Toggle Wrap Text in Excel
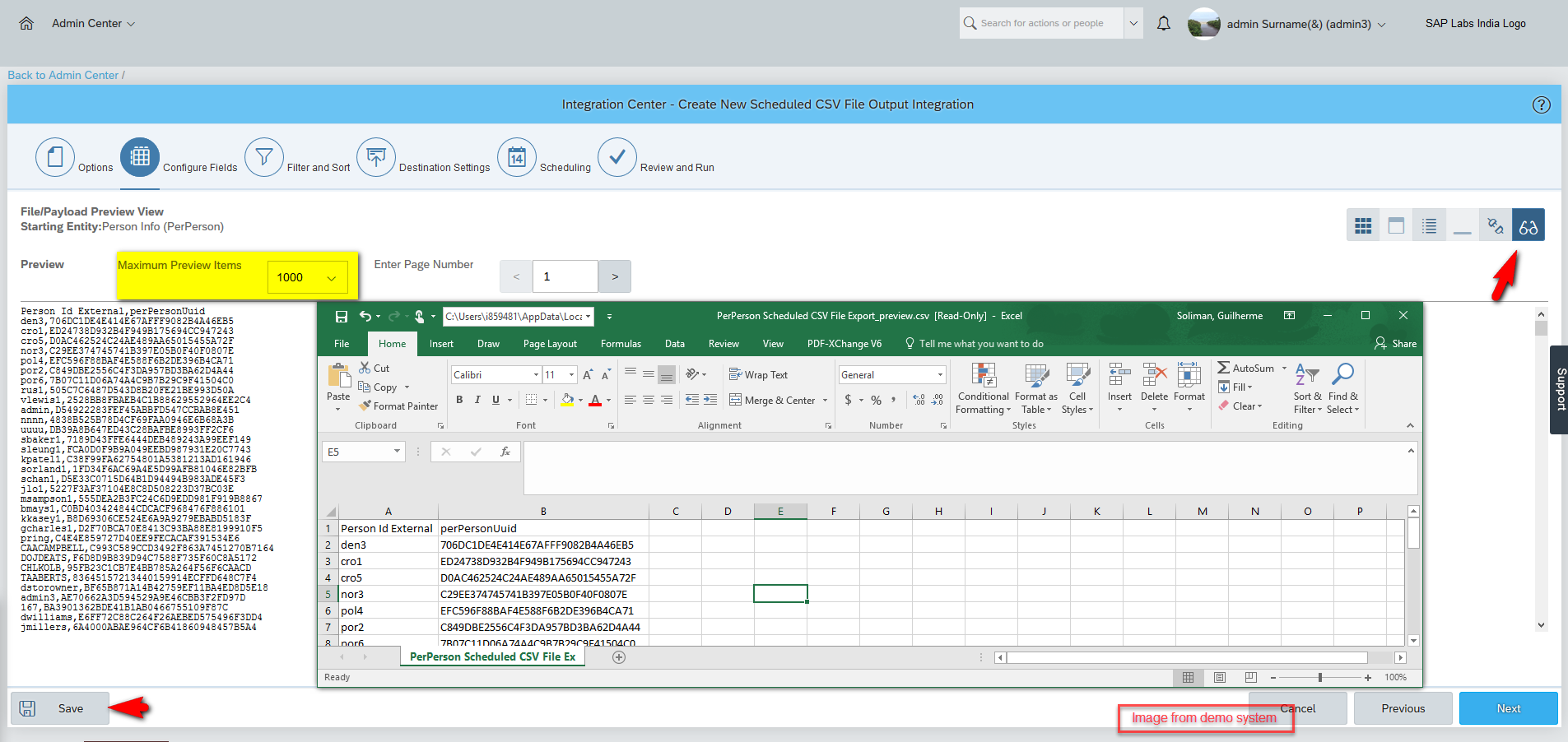 pyautogui.click(x=758, y=374)
